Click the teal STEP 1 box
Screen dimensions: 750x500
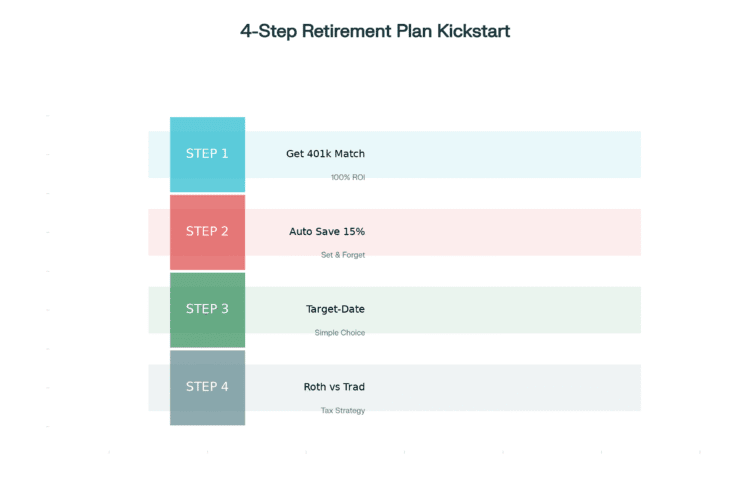(207, 154)
